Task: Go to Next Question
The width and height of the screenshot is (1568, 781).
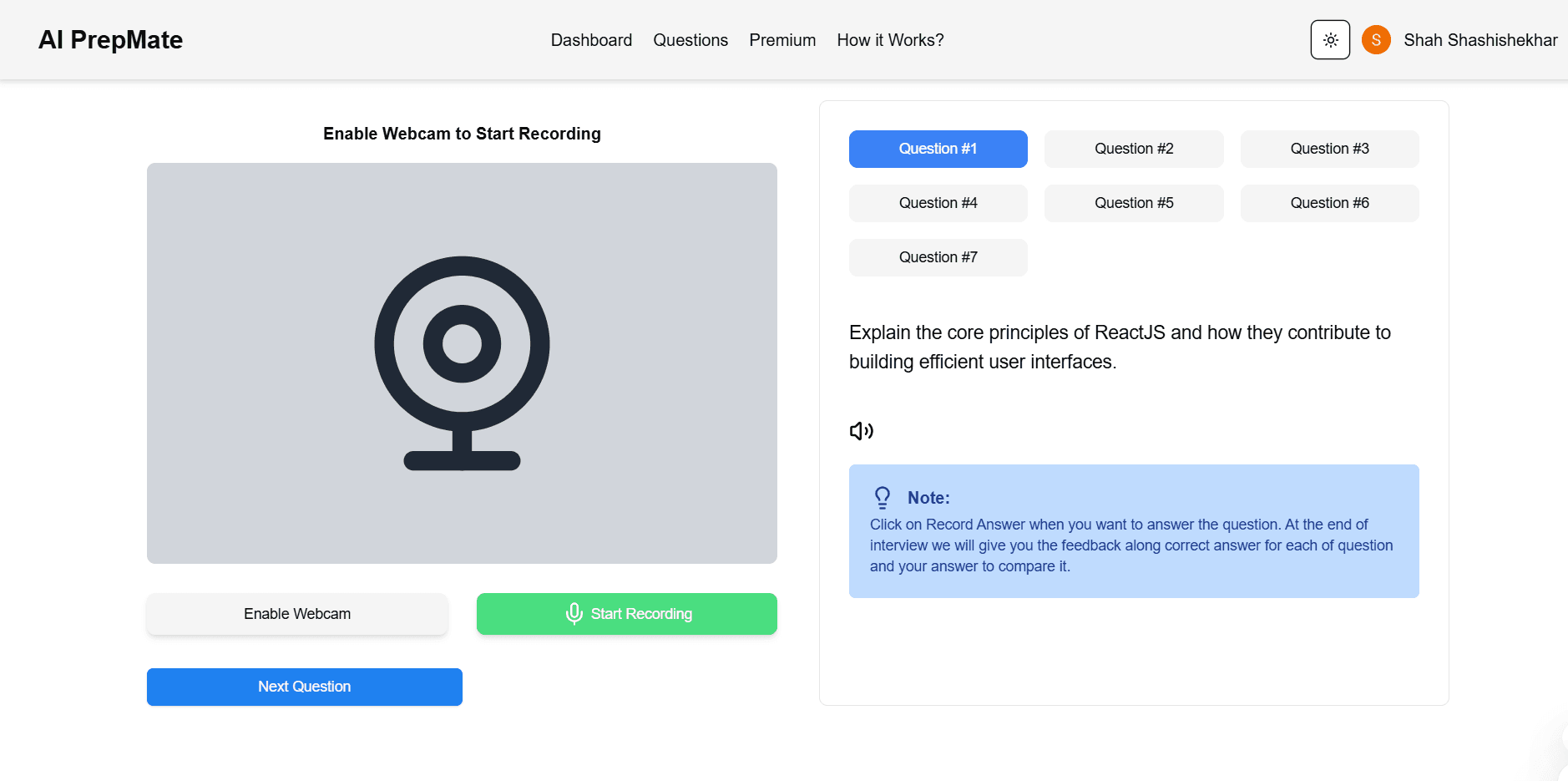Action: coord(305,687)
